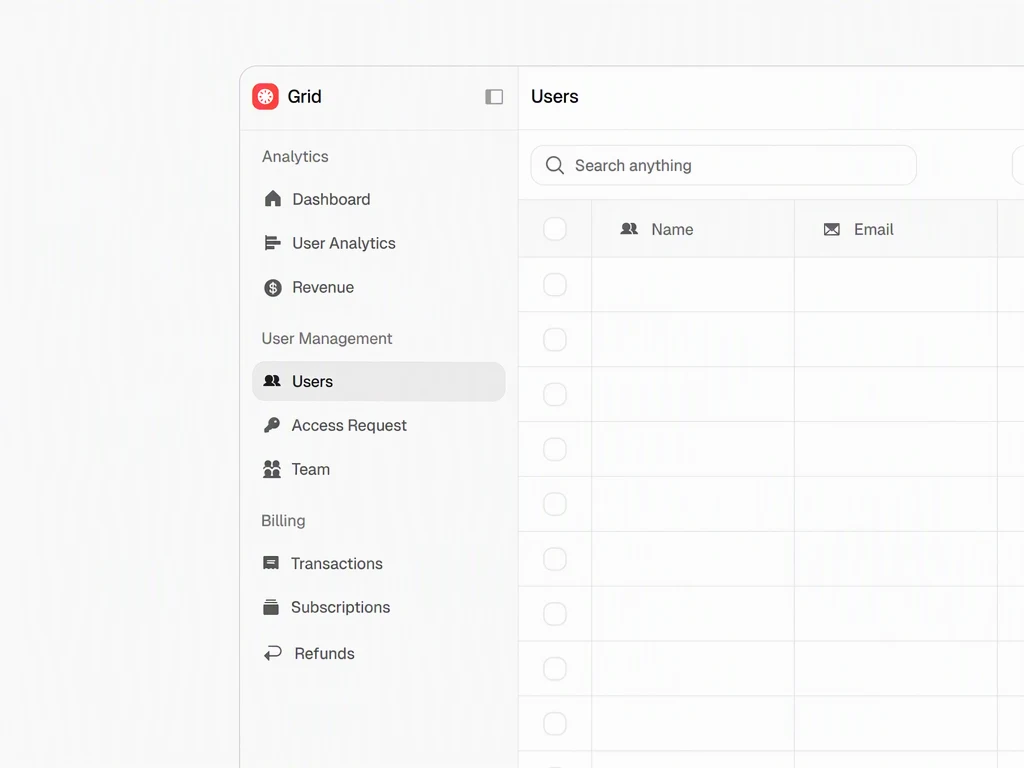This screenshot has height=768, width=1024.
Task: Click the User Management section heading
Action: pos(327,338)
